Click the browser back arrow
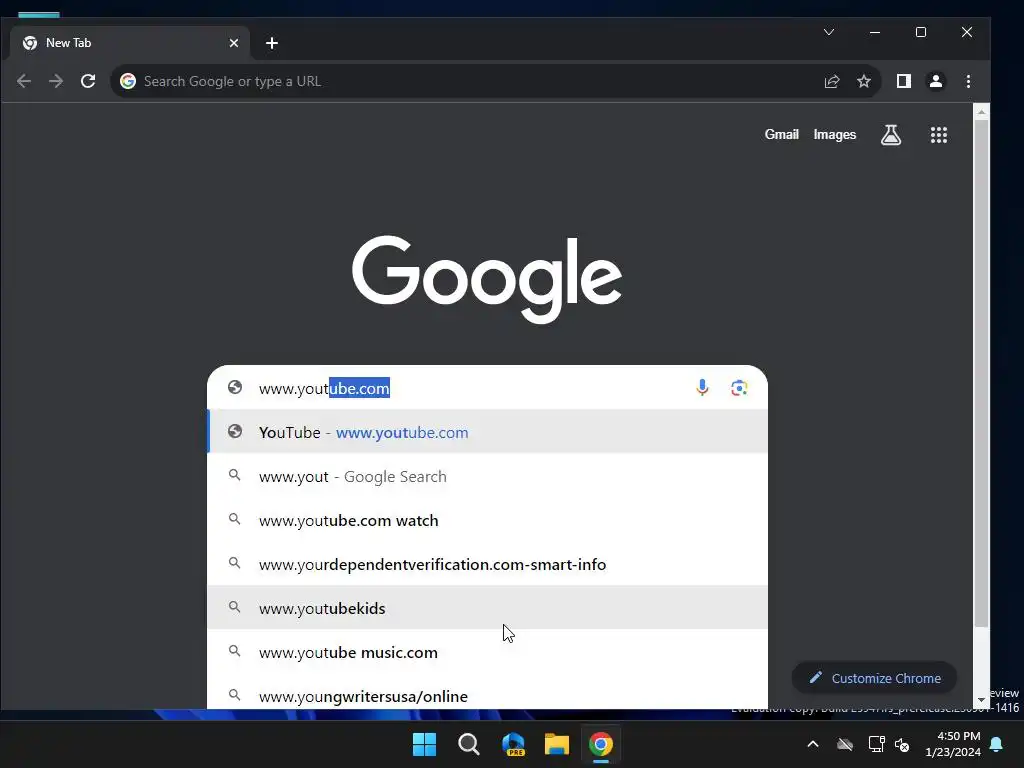This screenshot has width=1024, height=768. pyautogui.click(x=24, y=81)
